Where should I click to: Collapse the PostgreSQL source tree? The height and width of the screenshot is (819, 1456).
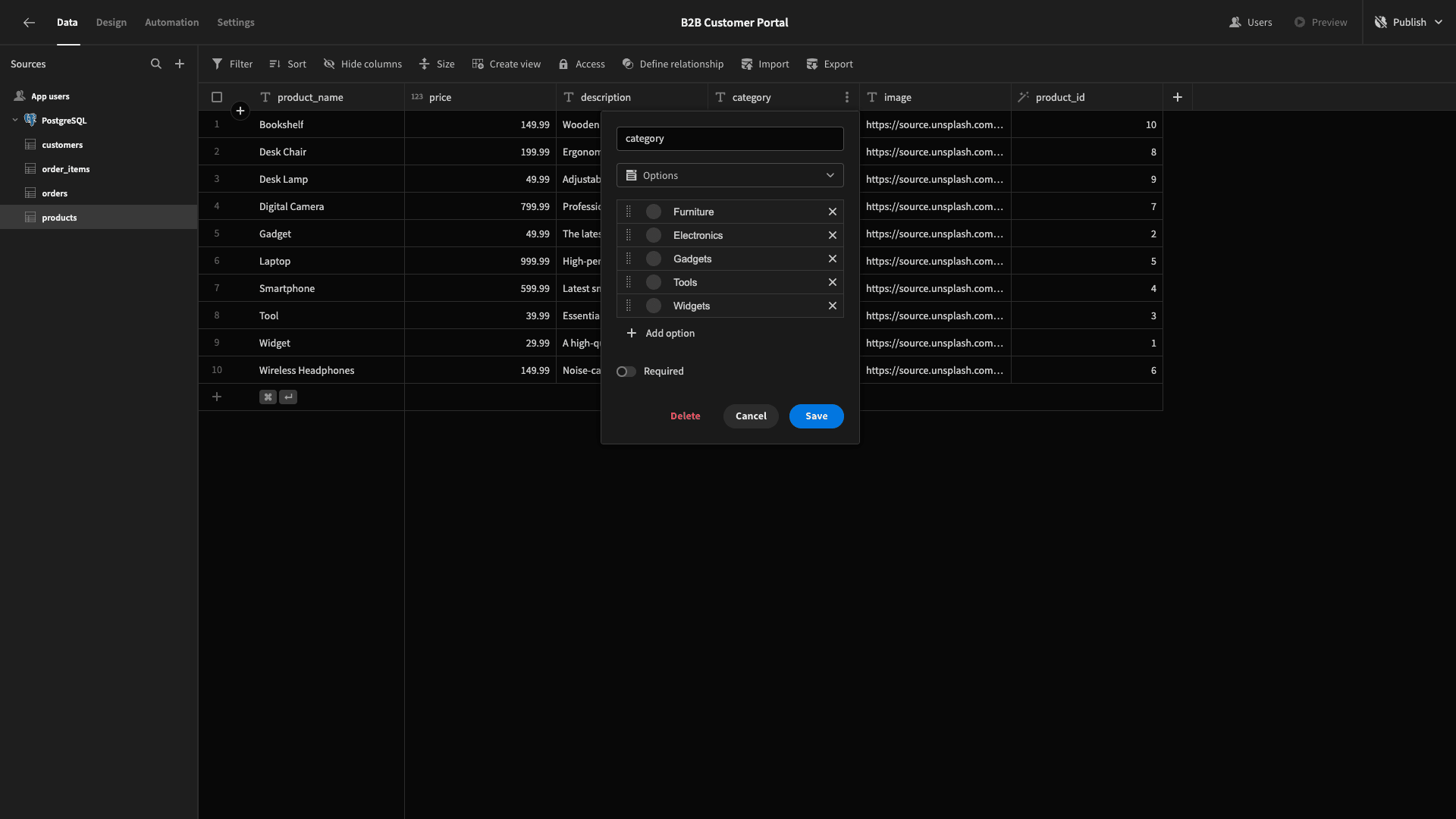click(15, 121)
